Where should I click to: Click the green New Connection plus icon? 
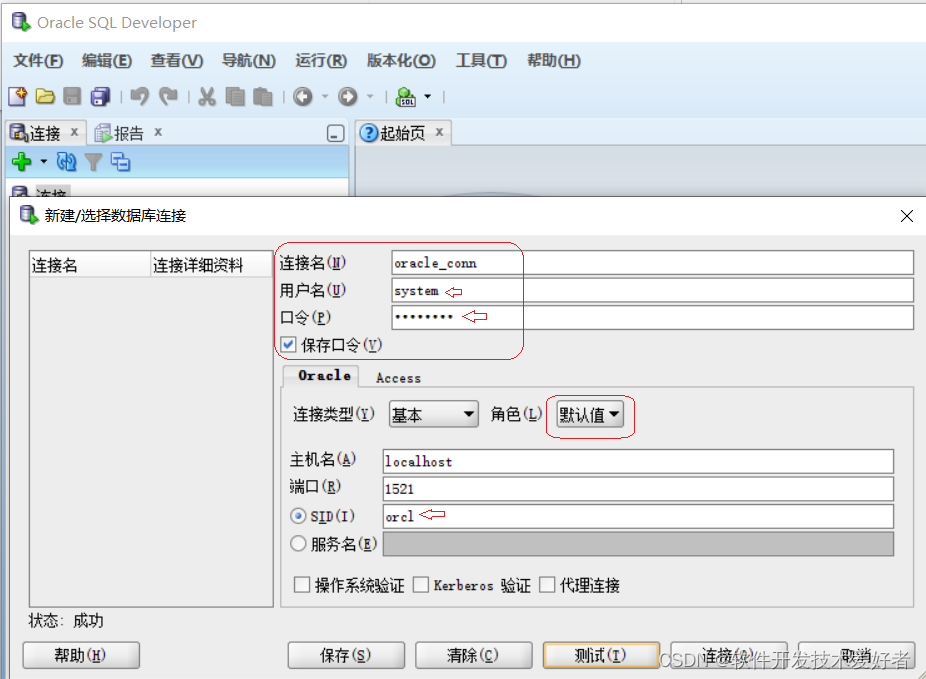[x=22, y=161]
